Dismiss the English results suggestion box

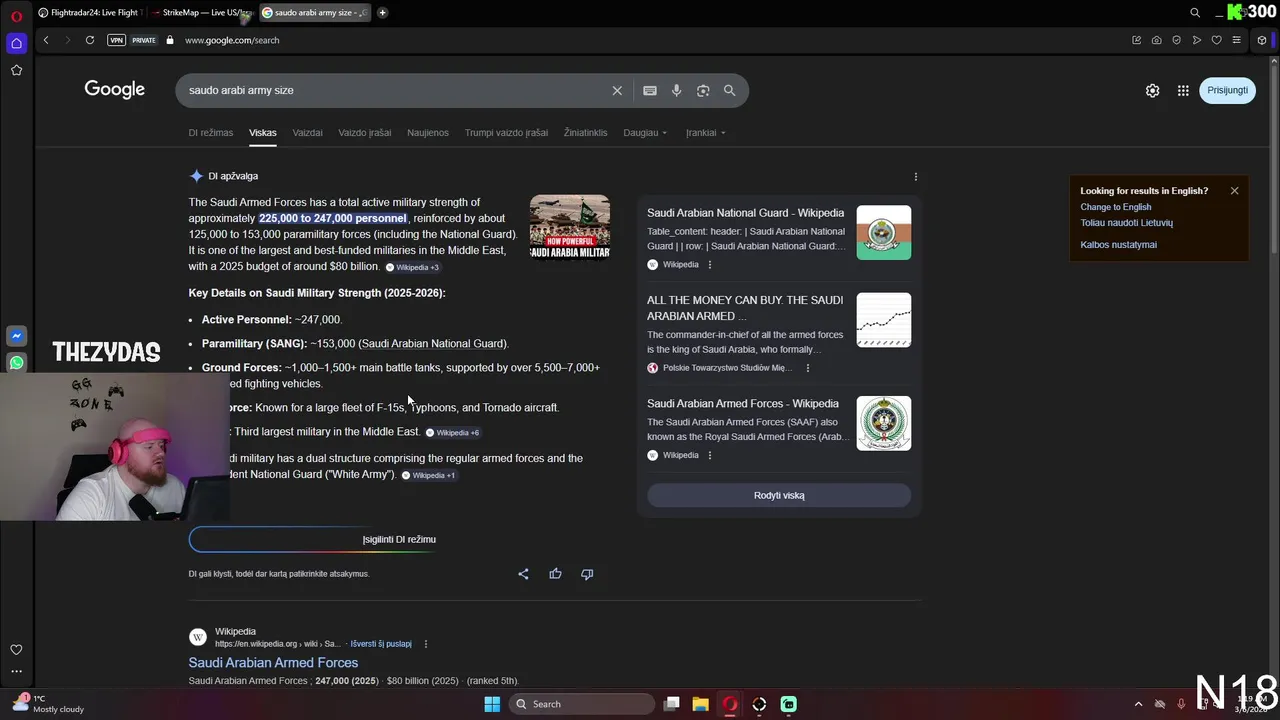coord(1234,191)
